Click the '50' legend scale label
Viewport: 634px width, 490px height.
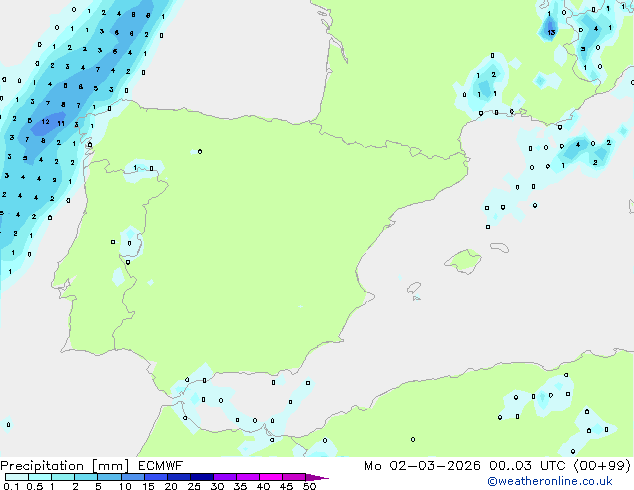(x=310, y=486)
